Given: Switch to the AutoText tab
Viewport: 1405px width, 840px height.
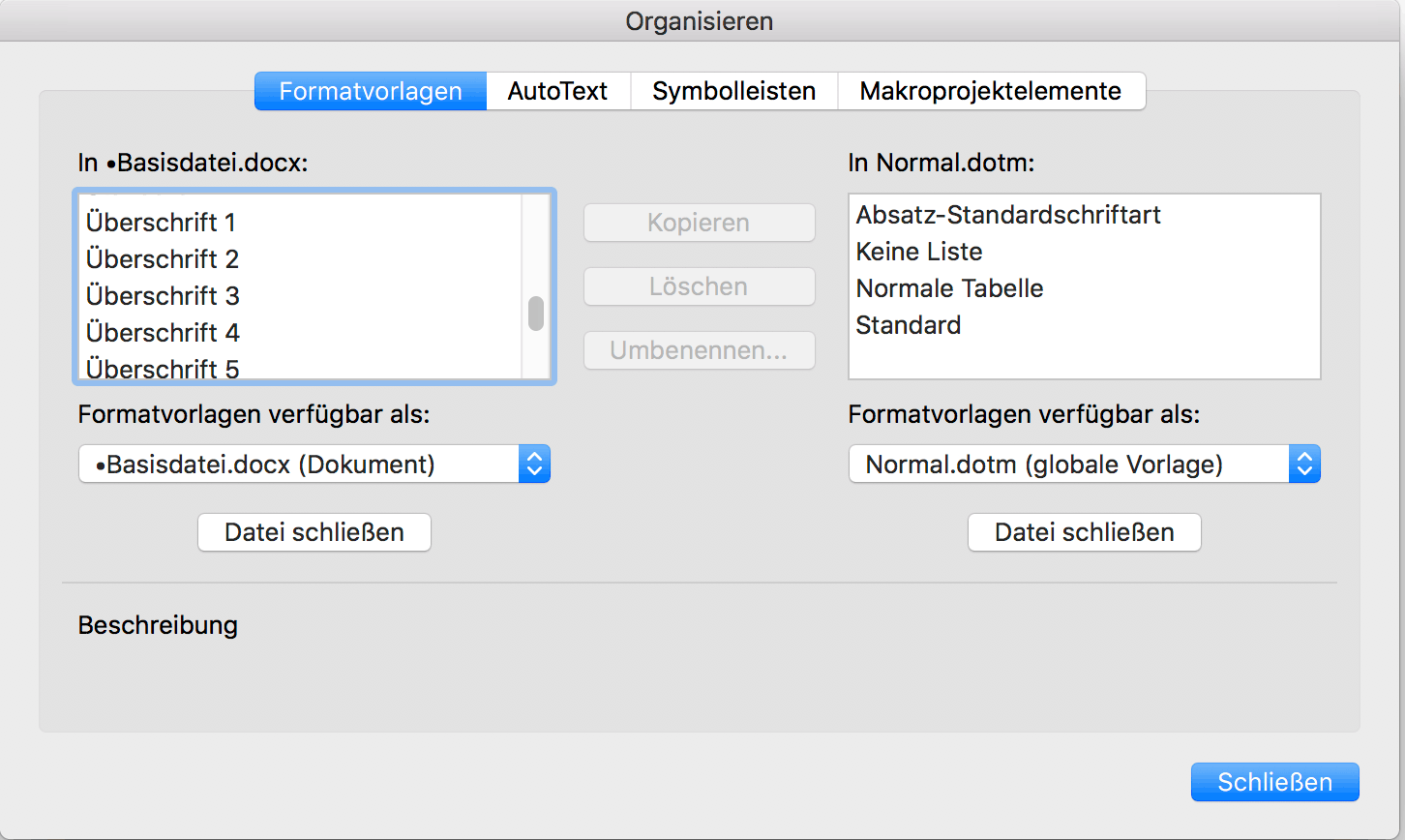Looking at the screenshot, I should coord(558,91).
